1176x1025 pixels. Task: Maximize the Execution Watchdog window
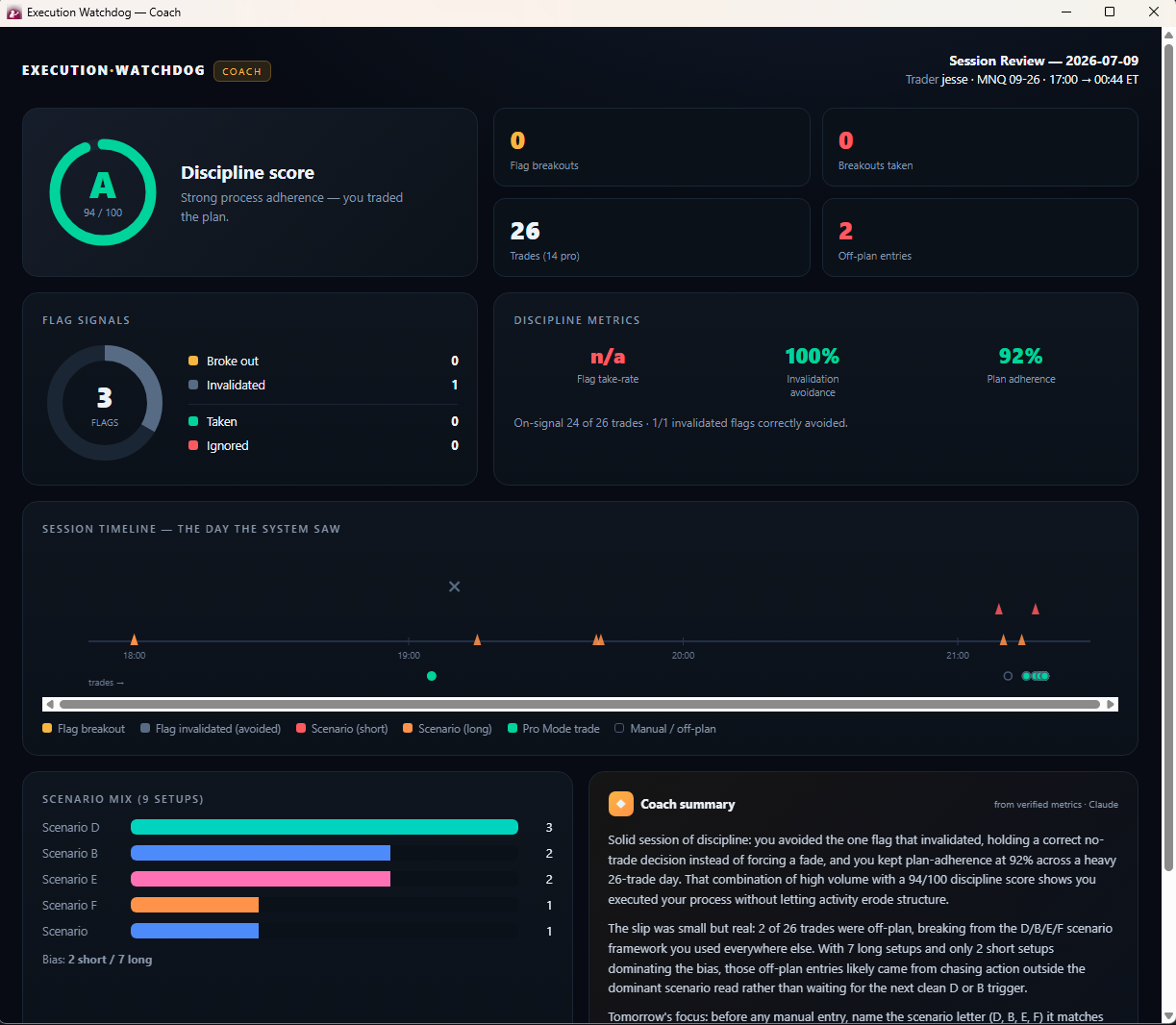(1110, 12)
